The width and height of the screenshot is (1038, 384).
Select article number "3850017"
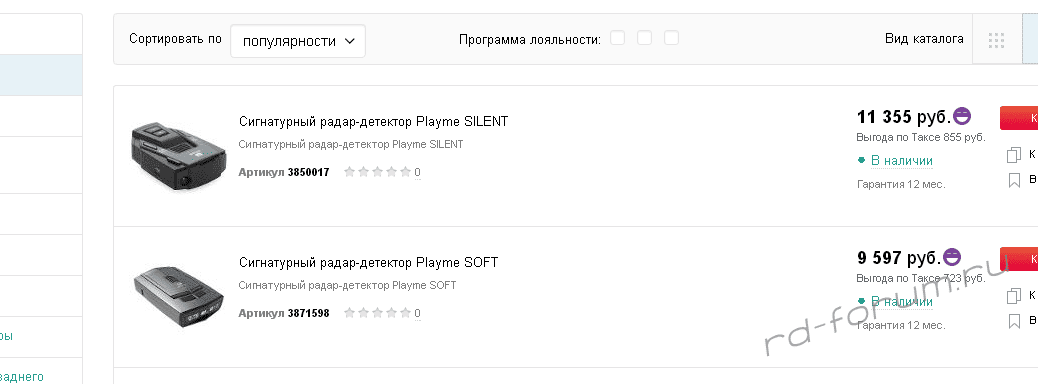(x=308, y=173)
